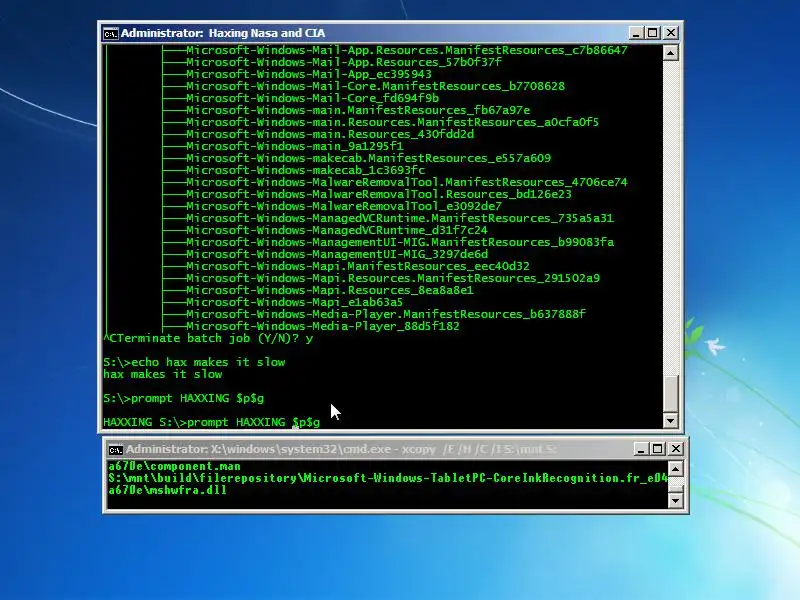This screenshot has width=800, height=600.
Task: Click line Microsoft-Windows-MalwareRemovalTool_e3092de7
Action: tap(344, 206)
